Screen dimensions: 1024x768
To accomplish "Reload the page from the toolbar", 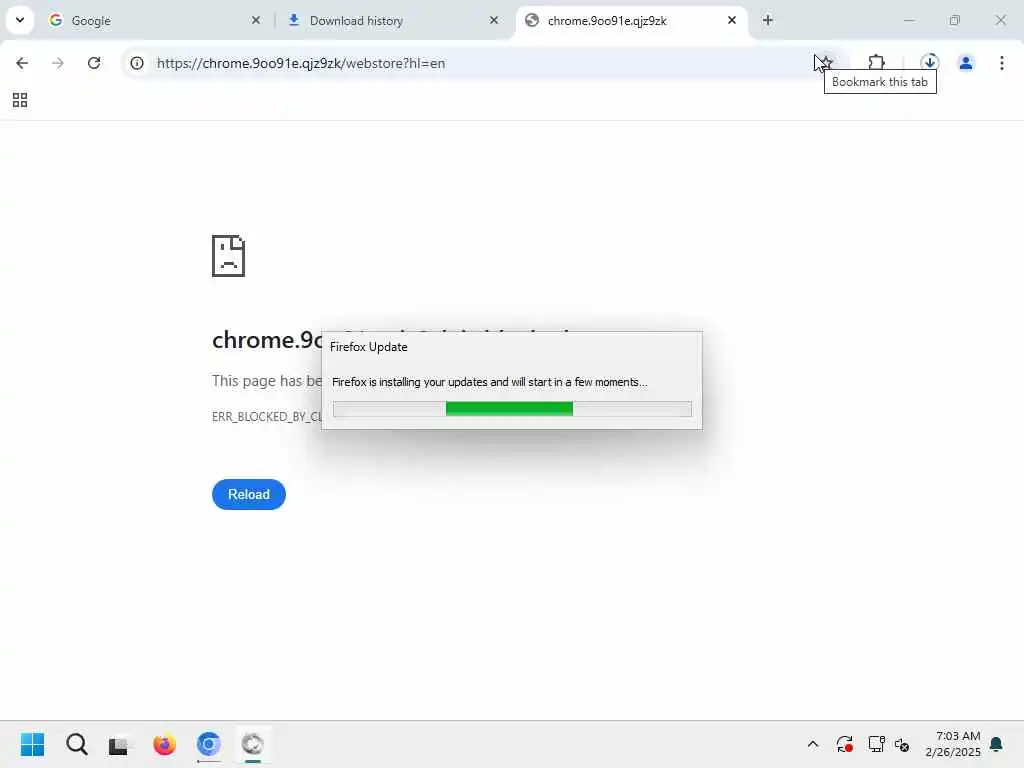I will click(x=94, y=63).
